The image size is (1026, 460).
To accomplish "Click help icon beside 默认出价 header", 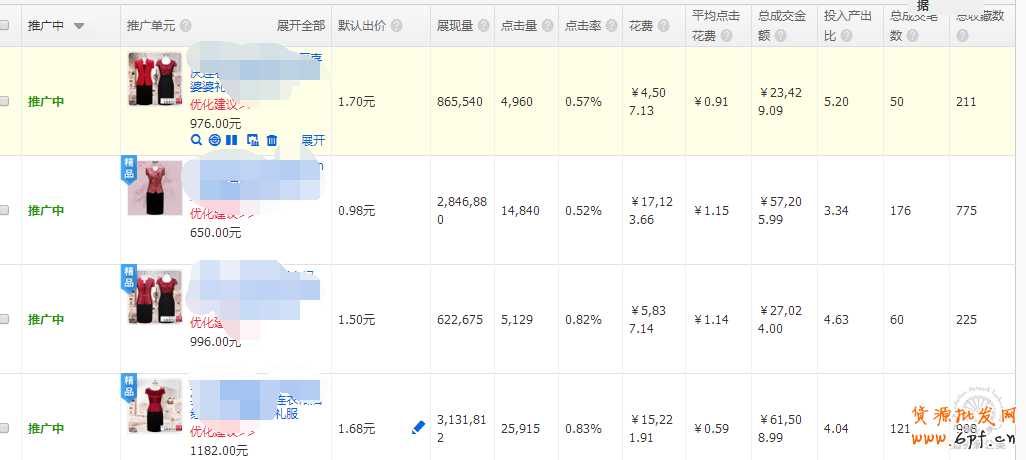I will pos(395,26).
